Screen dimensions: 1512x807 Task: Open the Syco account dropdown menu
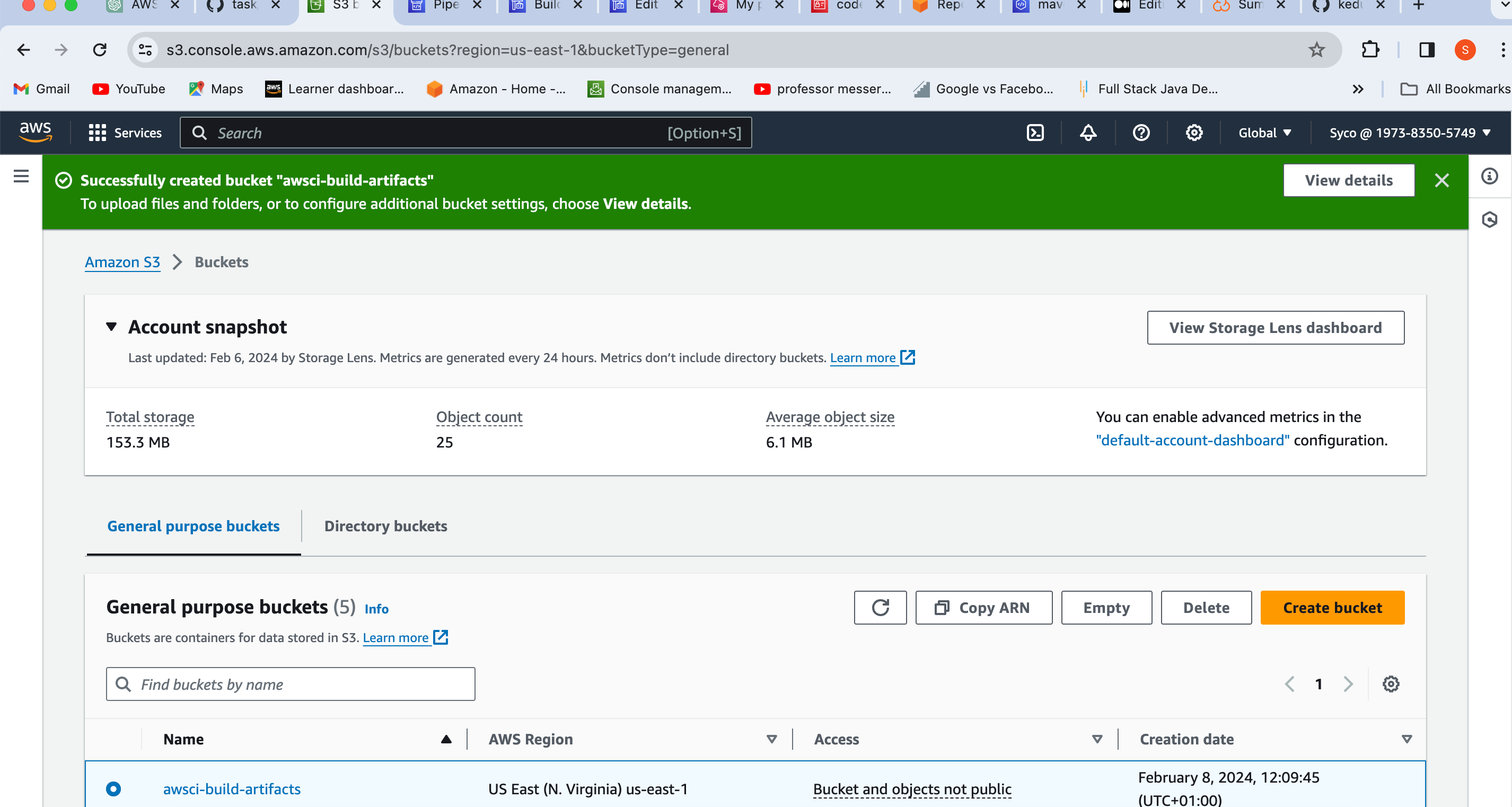point(1409,133)
